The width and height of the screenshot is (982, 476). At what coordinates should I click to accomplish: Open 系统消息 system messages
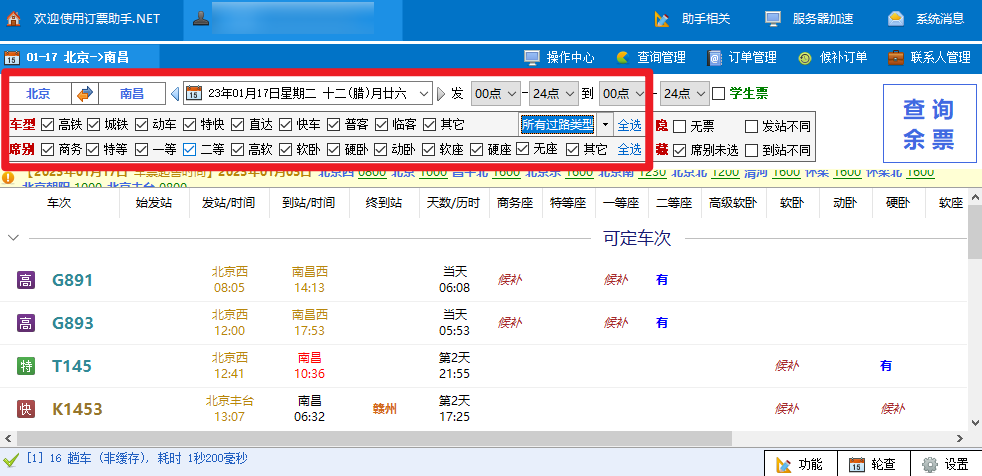pyautogui.click(x=925, y=18)
